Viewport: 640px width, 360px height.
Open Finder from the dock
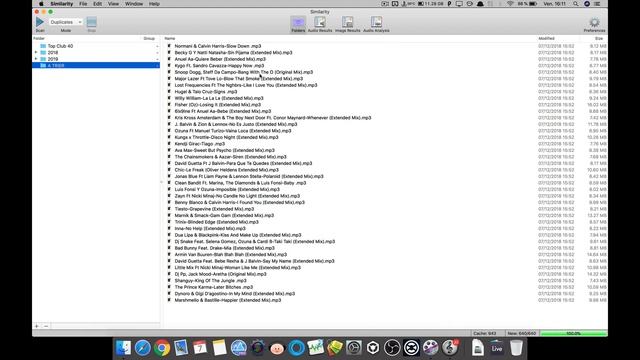pos(123,348)
